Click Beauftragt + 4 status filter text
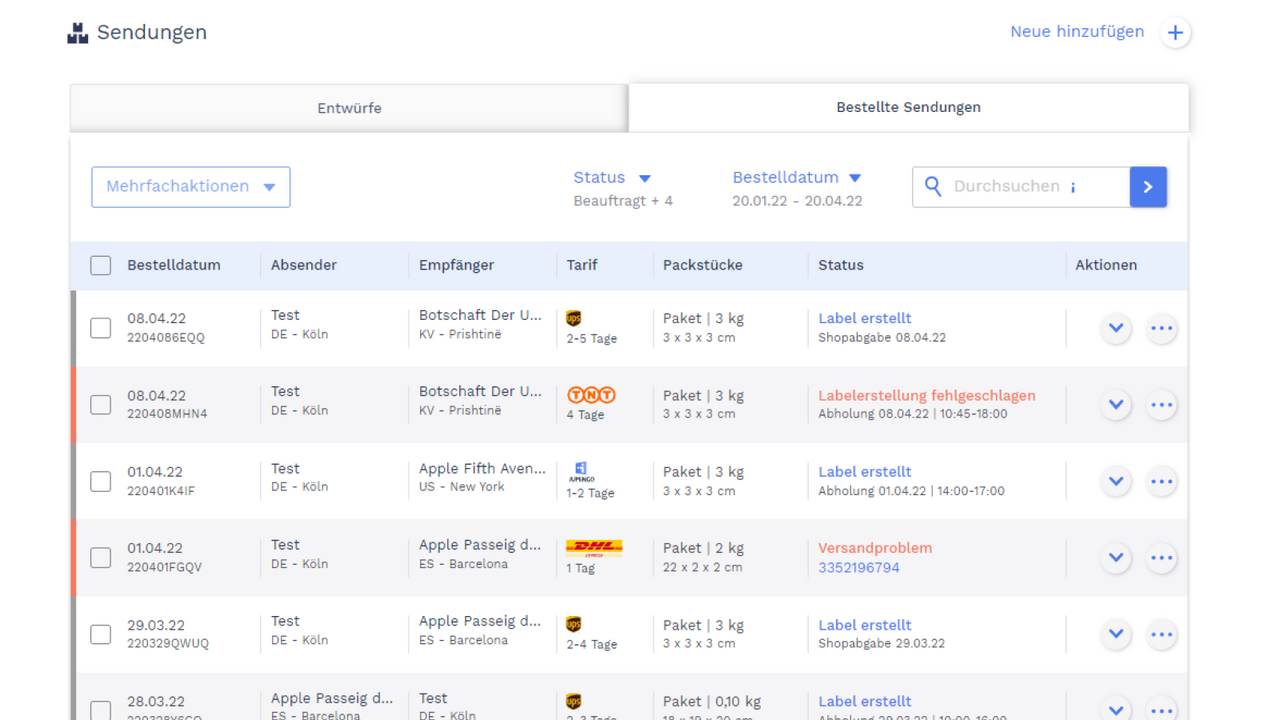Image resolution: width=1280 pixels, height=720 pixels. pos(623,201)
